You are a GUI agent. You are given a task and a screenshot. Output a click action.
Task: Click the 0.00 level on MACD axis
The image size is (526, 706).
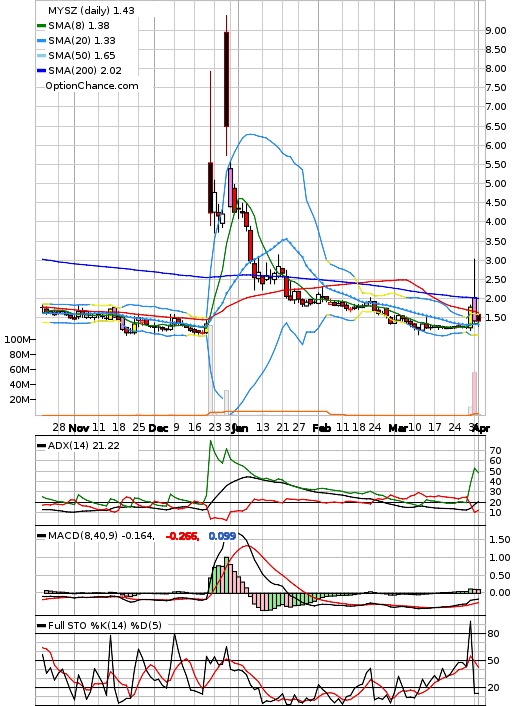click(x=500, y=593)
